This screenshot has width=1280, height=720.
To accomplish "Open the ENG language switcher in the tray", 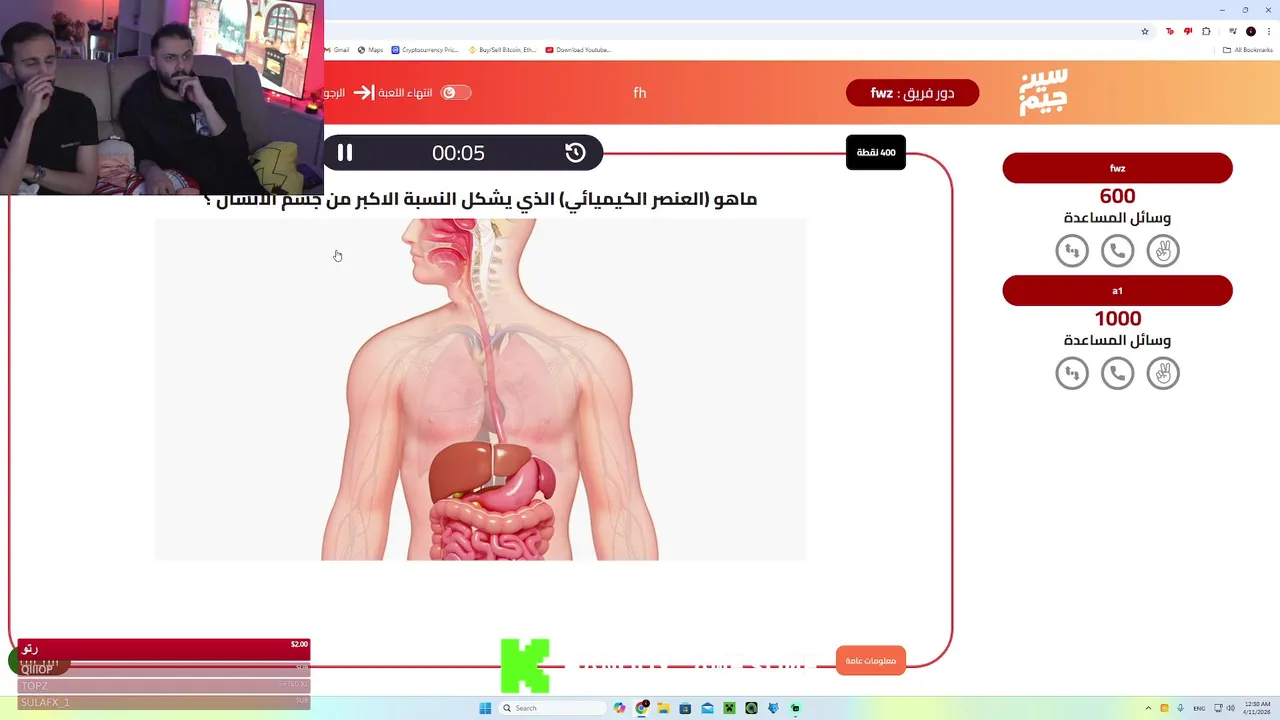I will (x=1199, y=708).
